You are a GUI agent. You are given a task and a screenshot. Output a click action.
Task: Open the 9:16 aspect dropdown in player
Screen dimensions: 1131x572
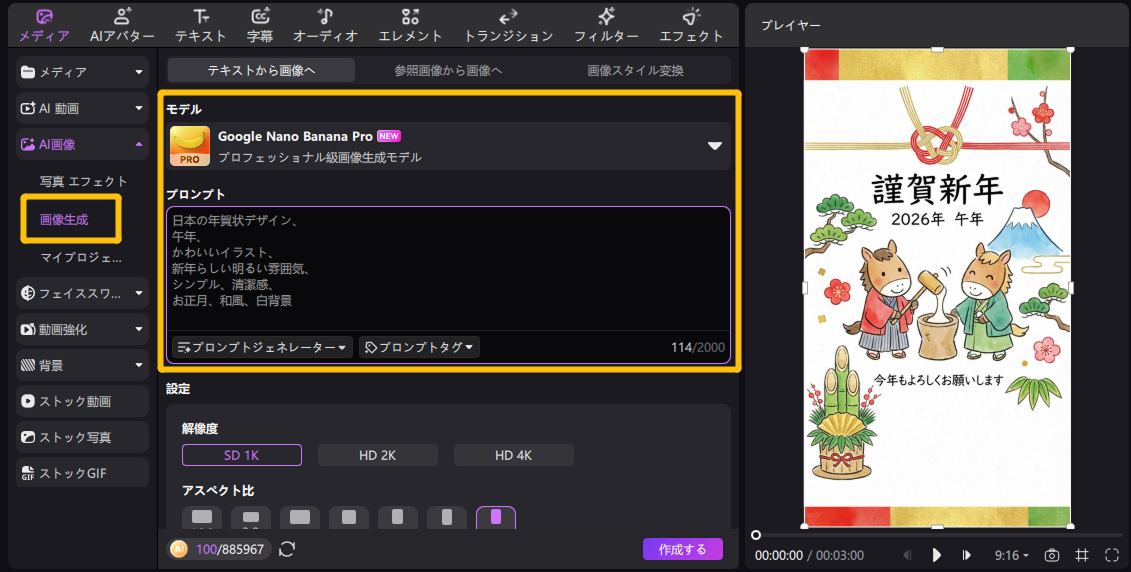(x=1011, y=555)
